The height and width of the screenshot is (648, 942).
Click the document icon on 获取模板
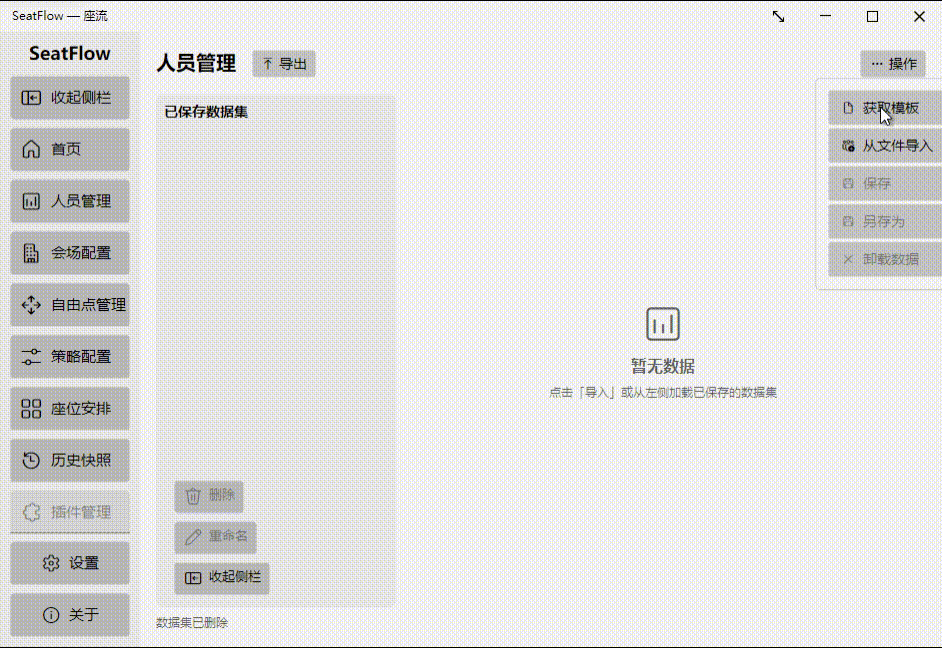pyautogui.click(x=848, y=108)
